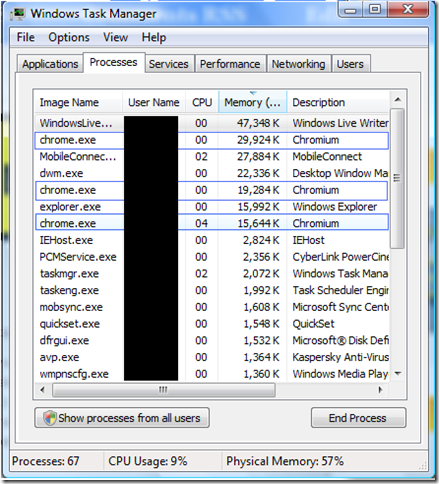Click the 47,348 K memory value

[258, 123]
